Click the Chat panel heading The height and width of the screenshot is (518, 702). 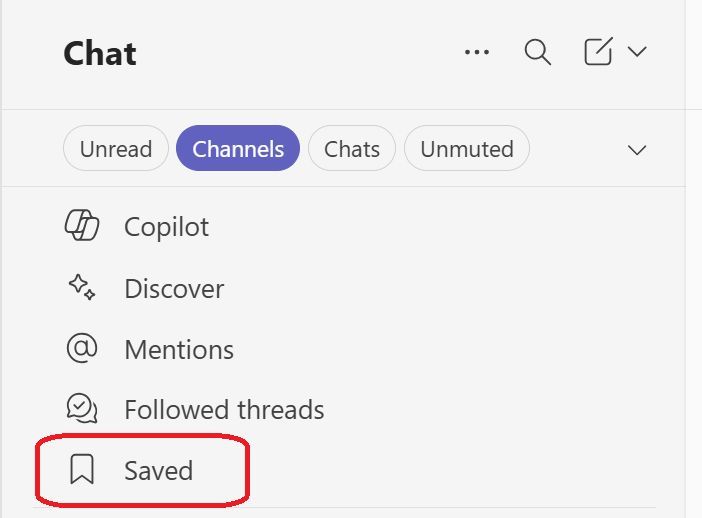(100, 53)
